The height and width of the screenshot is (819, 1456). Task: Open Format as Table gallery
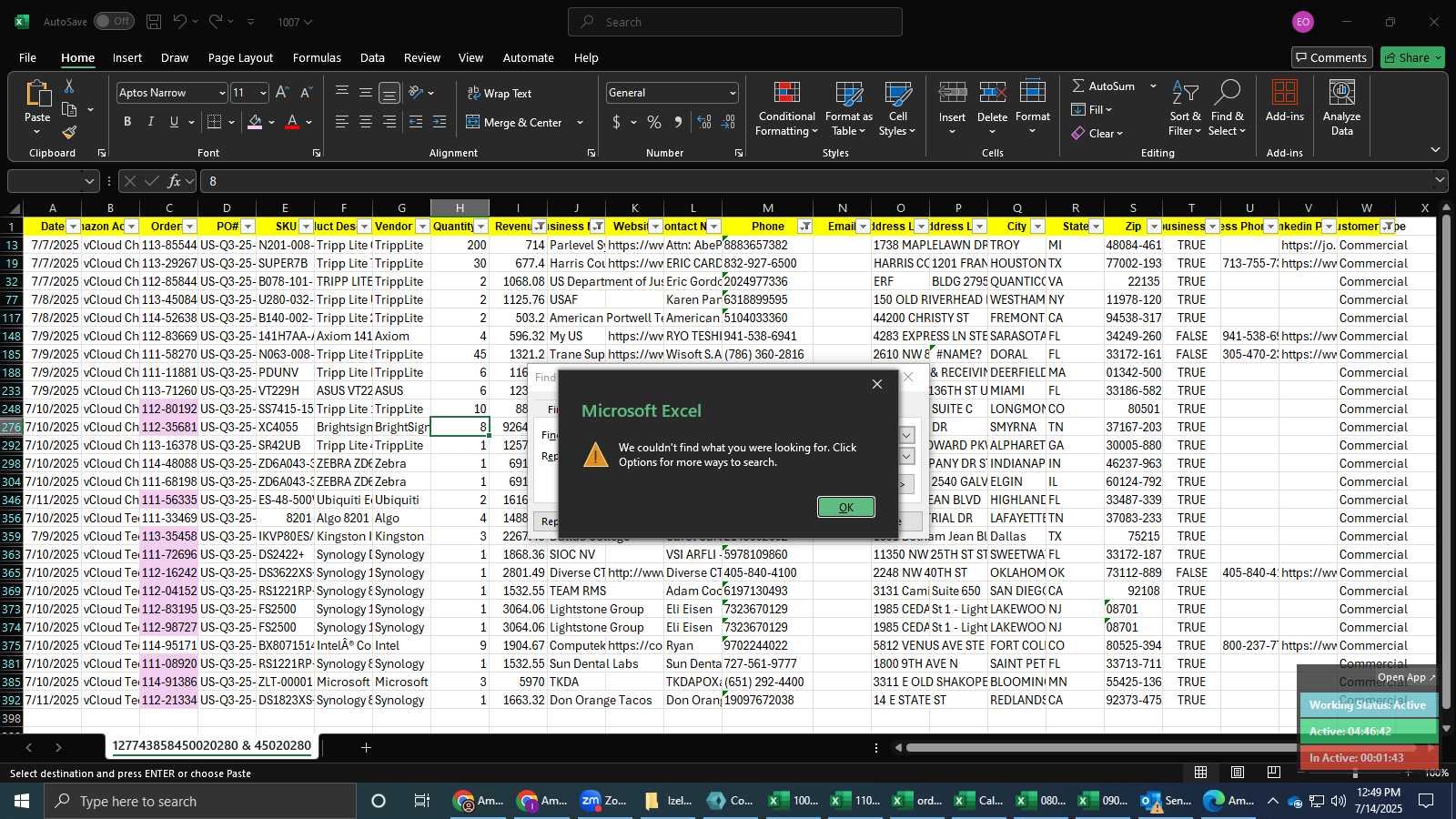(849, 109)
